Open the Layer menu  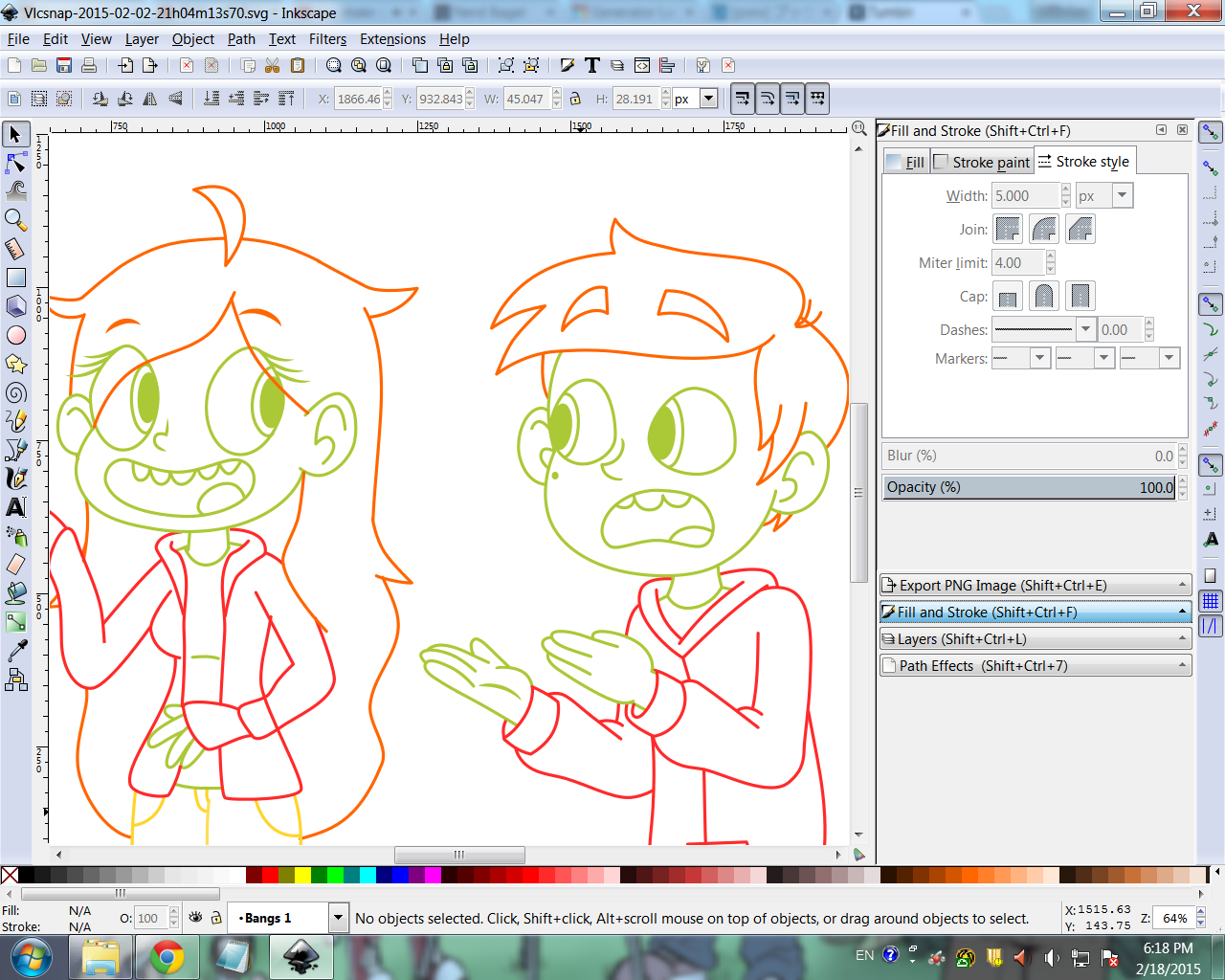[142, 39]
